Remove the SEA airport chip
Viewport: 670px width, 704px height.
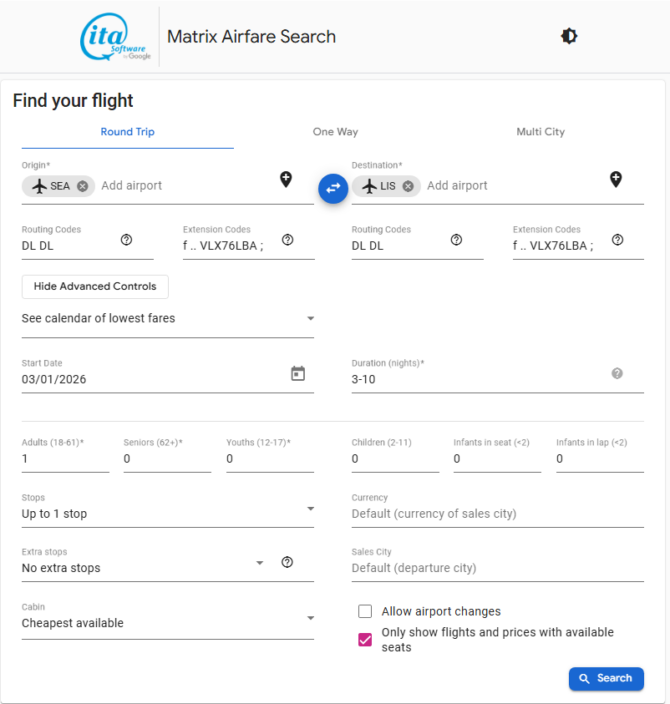tap(83, 186)
